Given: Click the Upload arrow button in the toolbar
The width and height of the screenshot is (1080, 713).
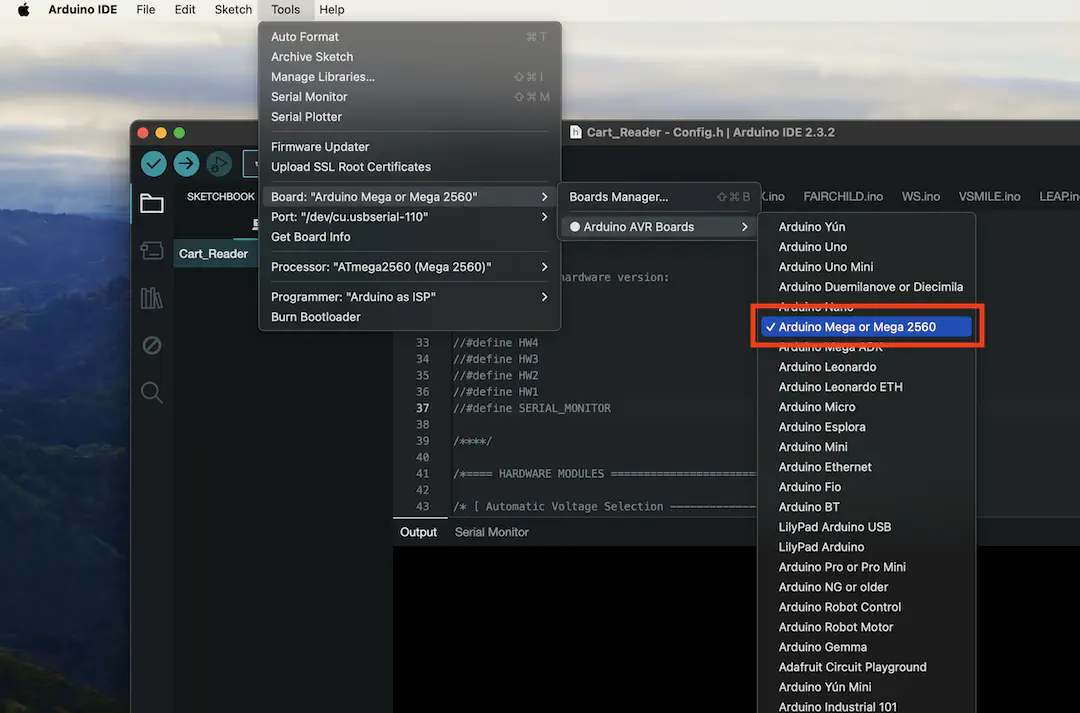Looking at the screenshot, I should (186, 164).
